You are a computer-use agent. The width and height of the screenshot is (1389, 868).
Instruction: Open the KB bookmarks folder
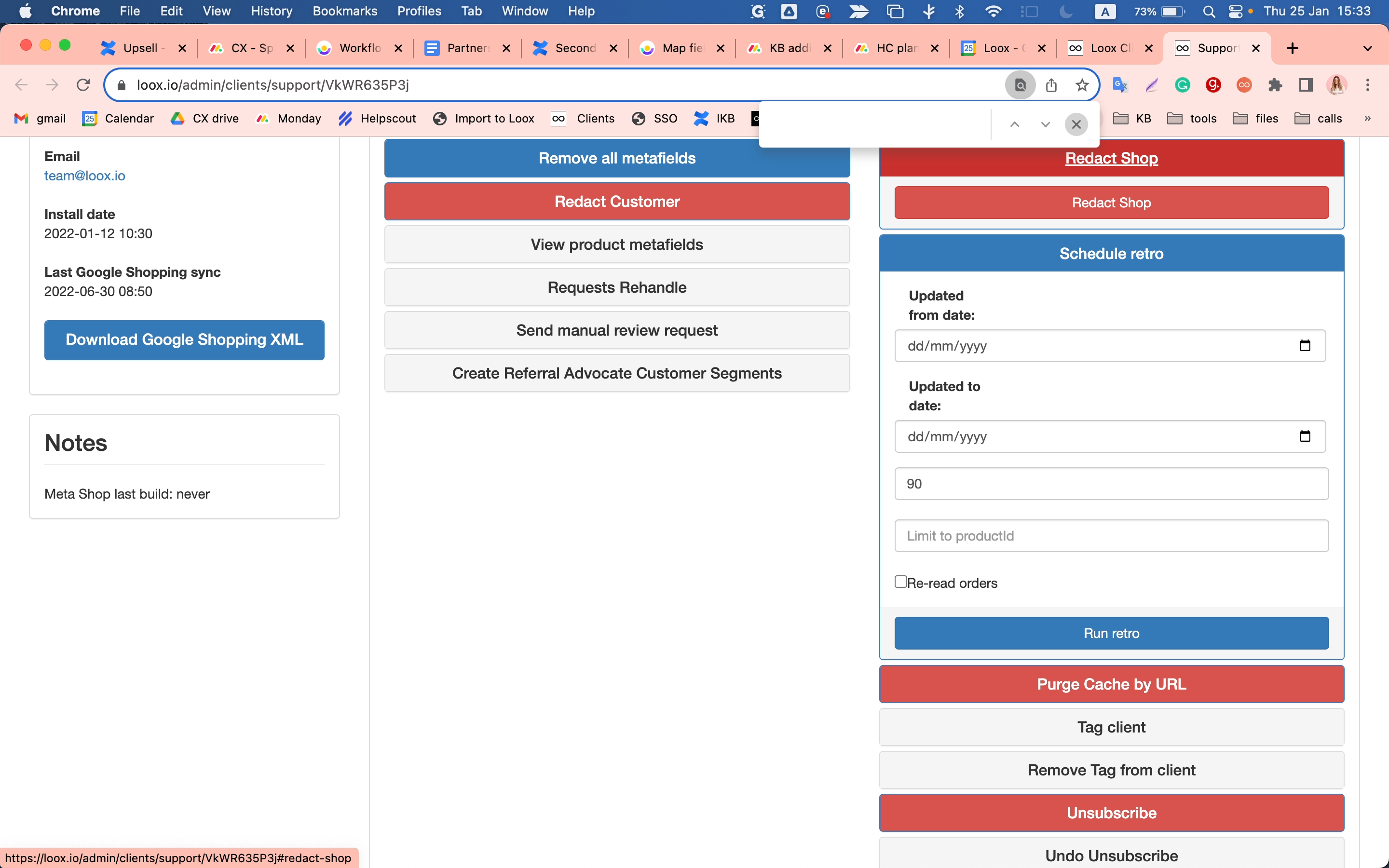(1132, 118)
